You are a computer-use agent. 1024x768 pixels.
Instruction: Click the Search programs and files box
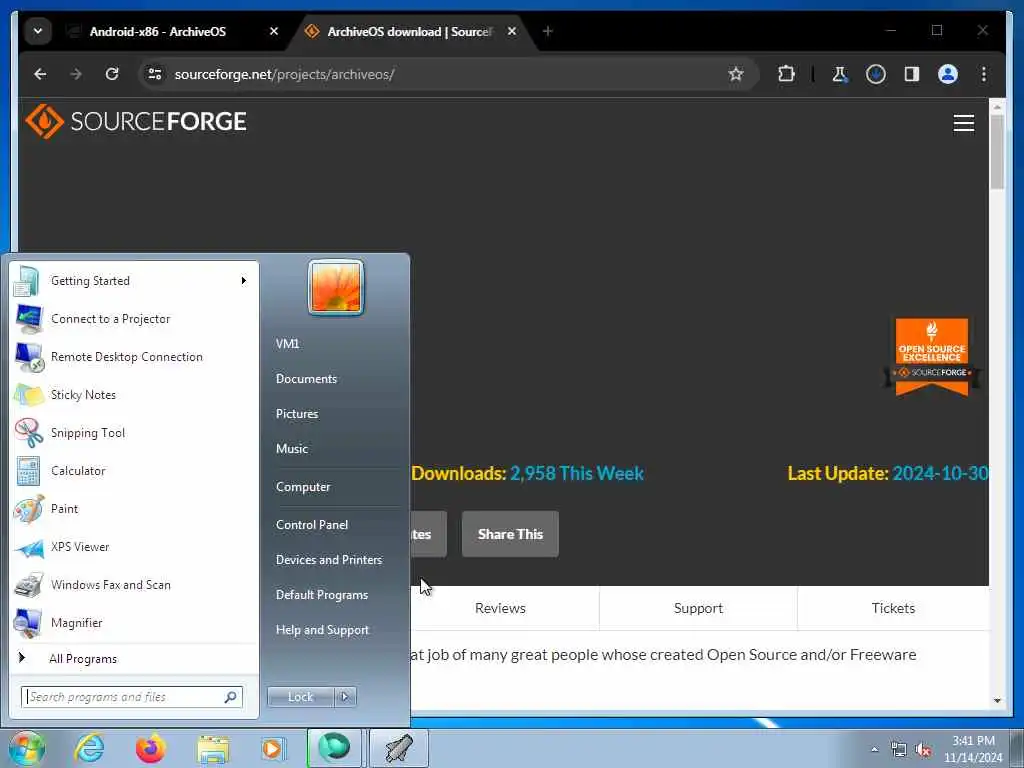pyautogui.click(x=132, y=697)
